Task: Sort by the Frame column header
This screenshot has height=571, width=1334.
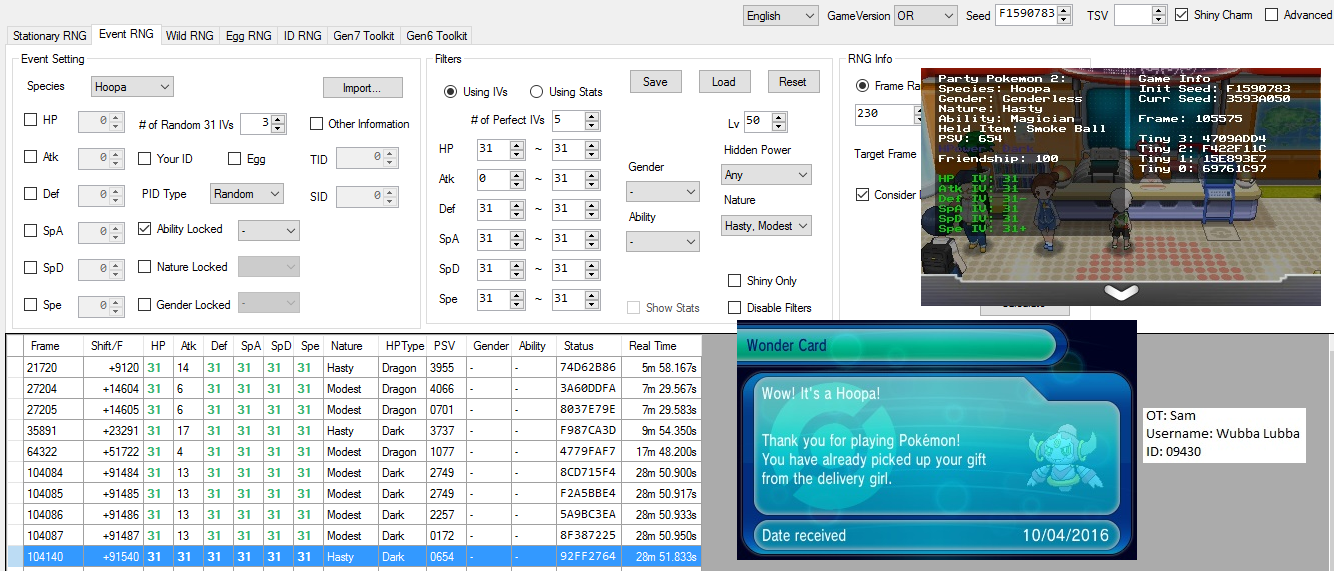Action: point(53,346)
